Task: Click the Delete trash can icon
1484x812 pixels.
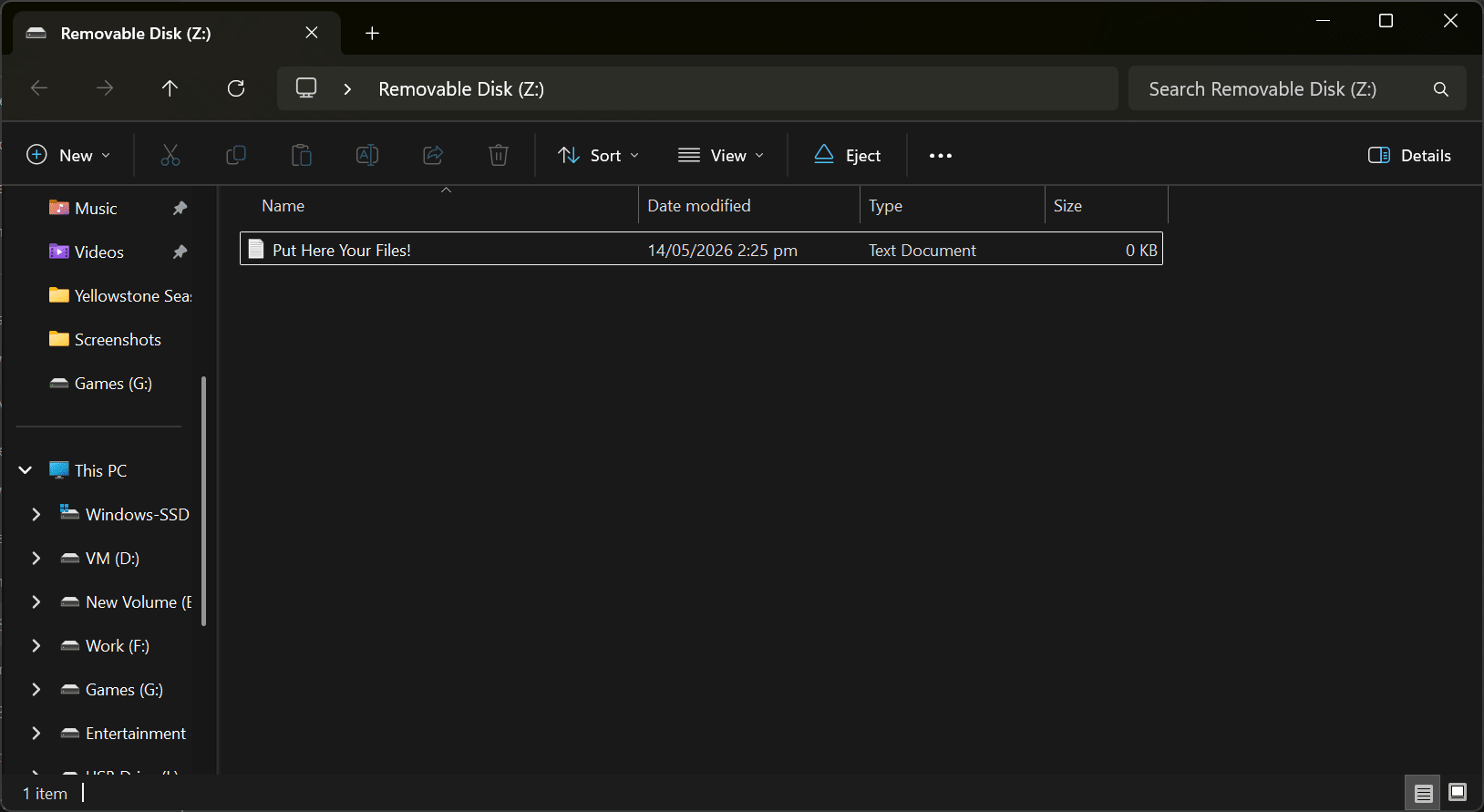Action: pos(499,156)
